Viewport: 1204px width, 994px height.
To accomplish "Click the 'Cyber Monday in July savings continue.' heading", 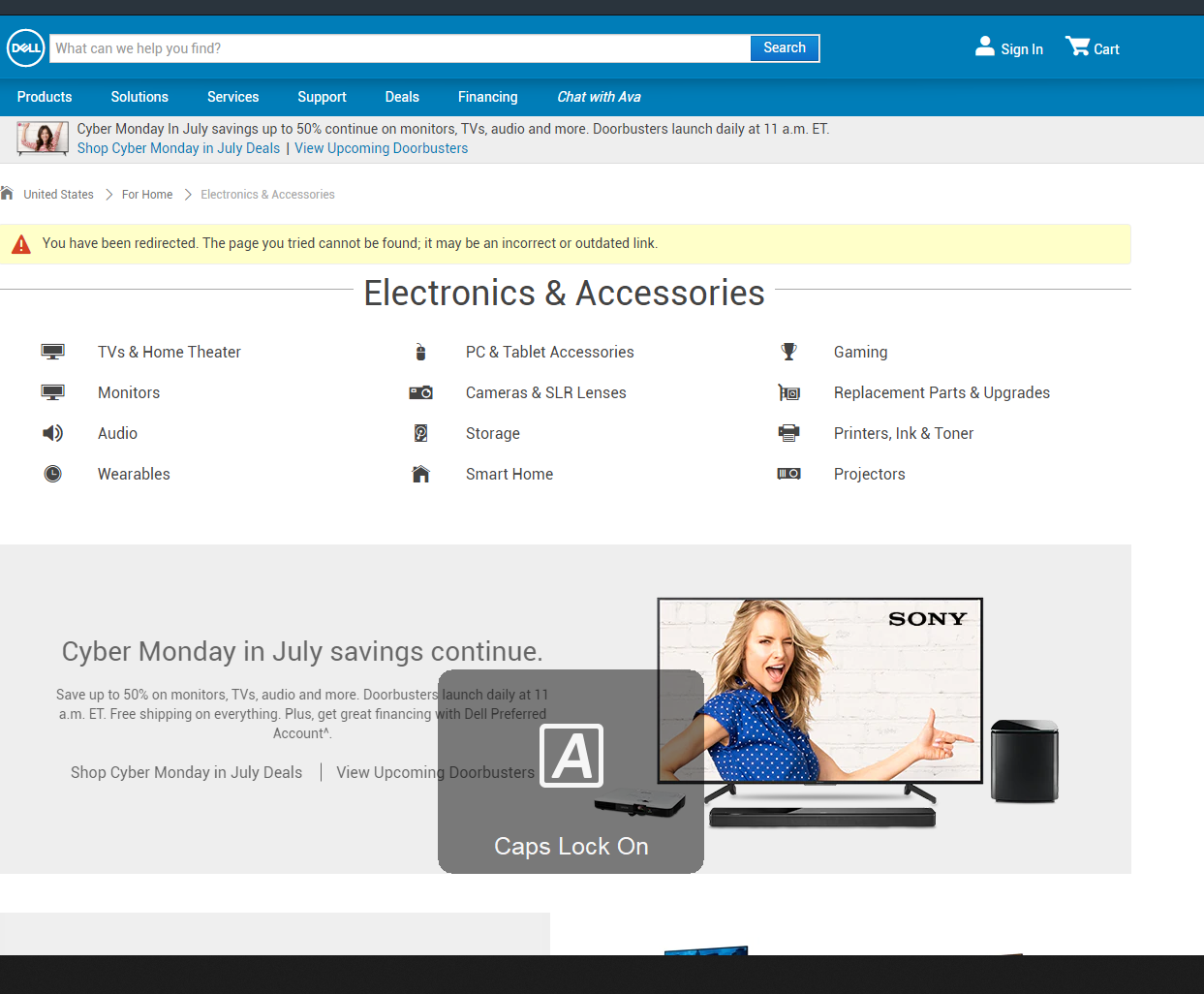I will 302,651.
